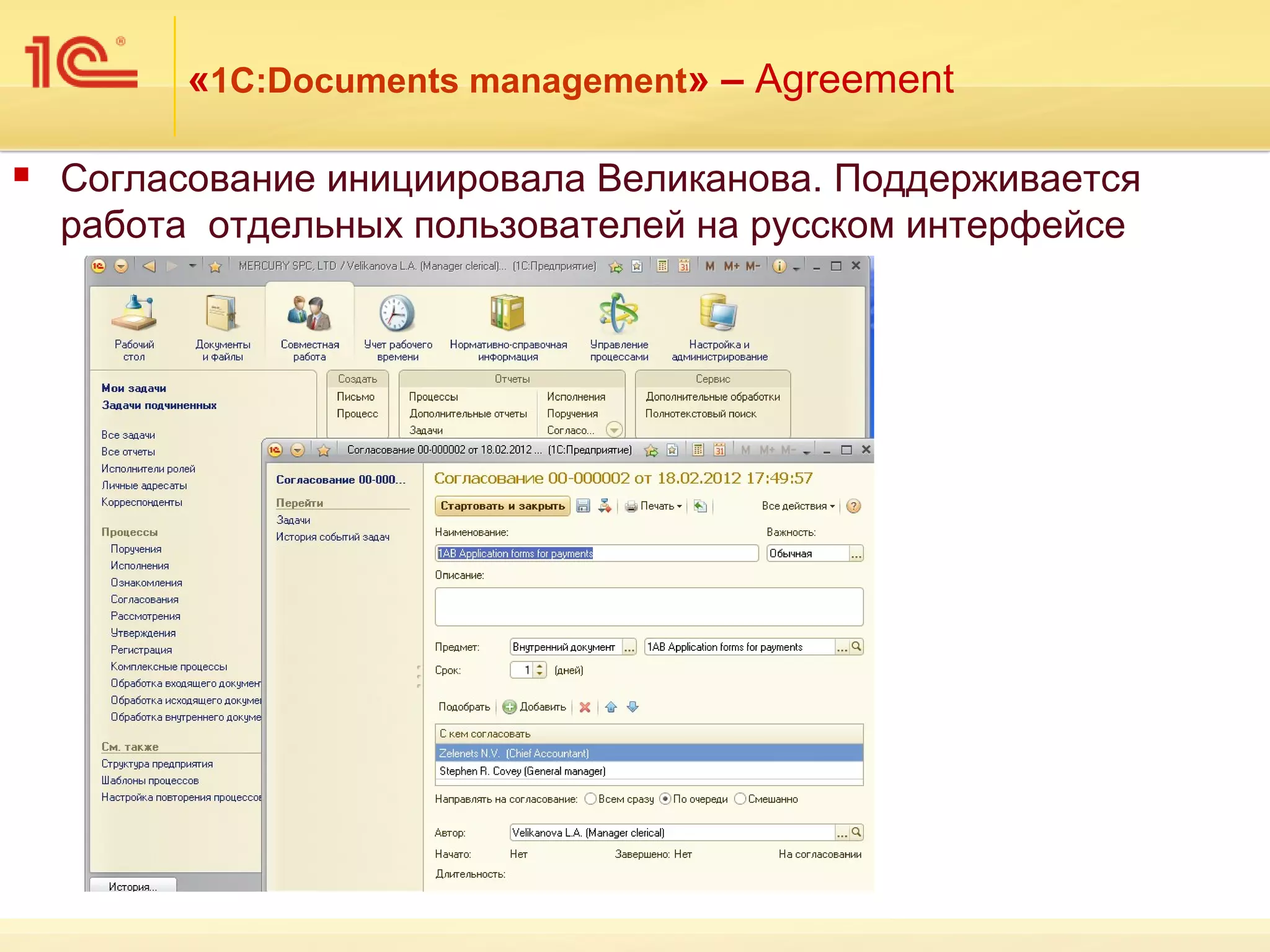Open Согласования in Процессы list
Screen dimensions: 1270x952
click(144, 599)
